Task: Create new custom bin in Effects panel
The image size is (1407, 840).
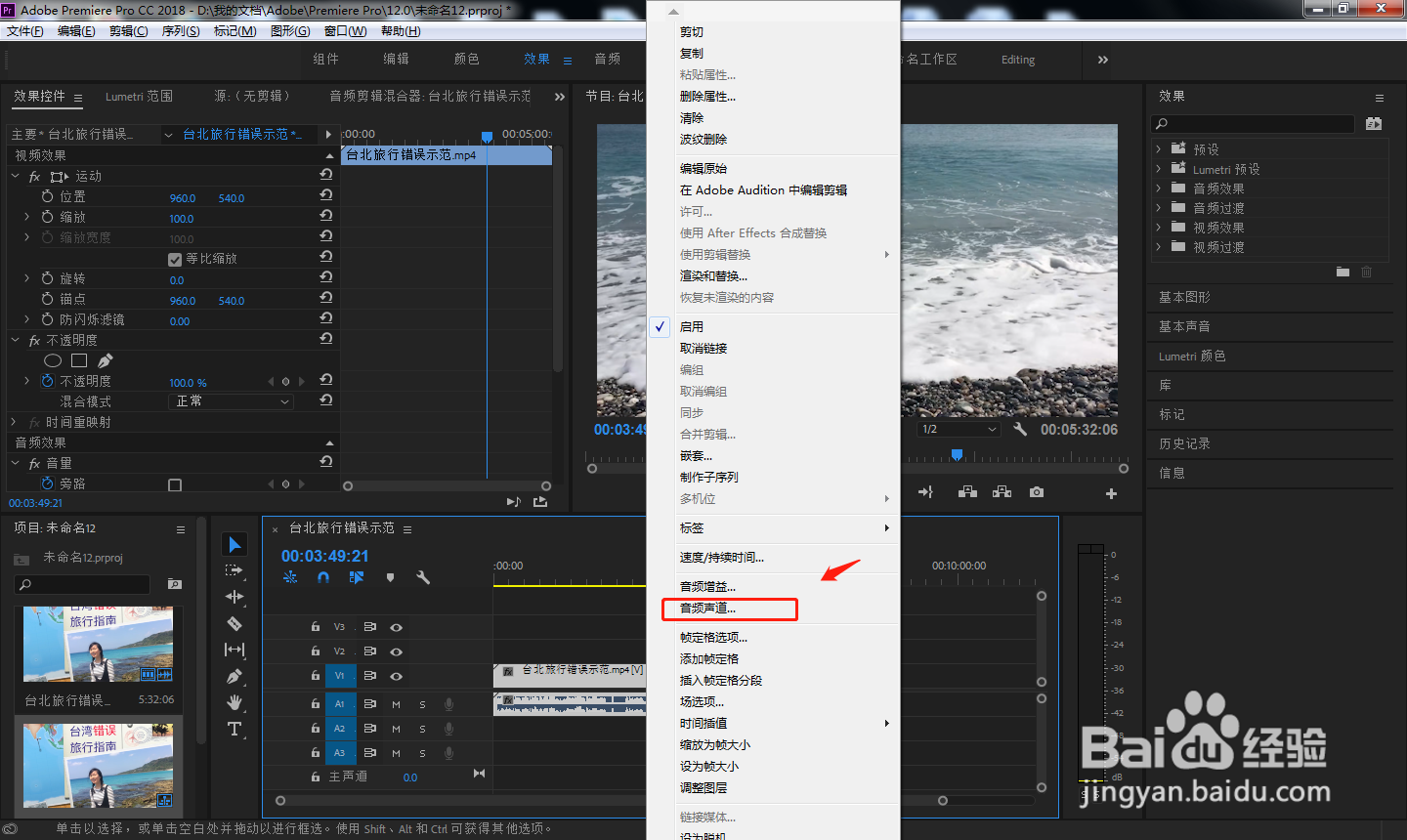Action: (1343, 272)
